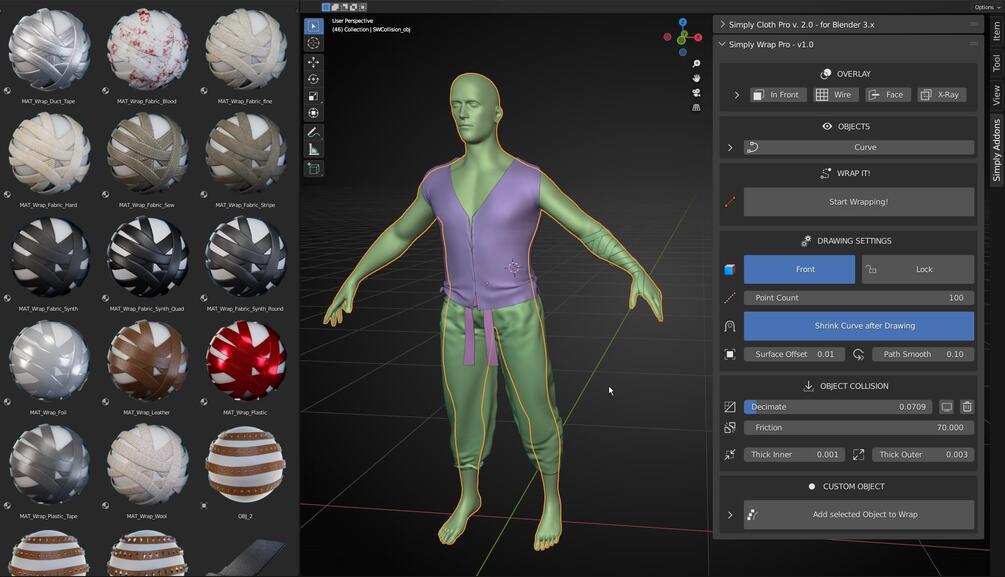Open the Tool sidebar tab
Viewport: 1005px width, 577px height.
click(997, 62)
